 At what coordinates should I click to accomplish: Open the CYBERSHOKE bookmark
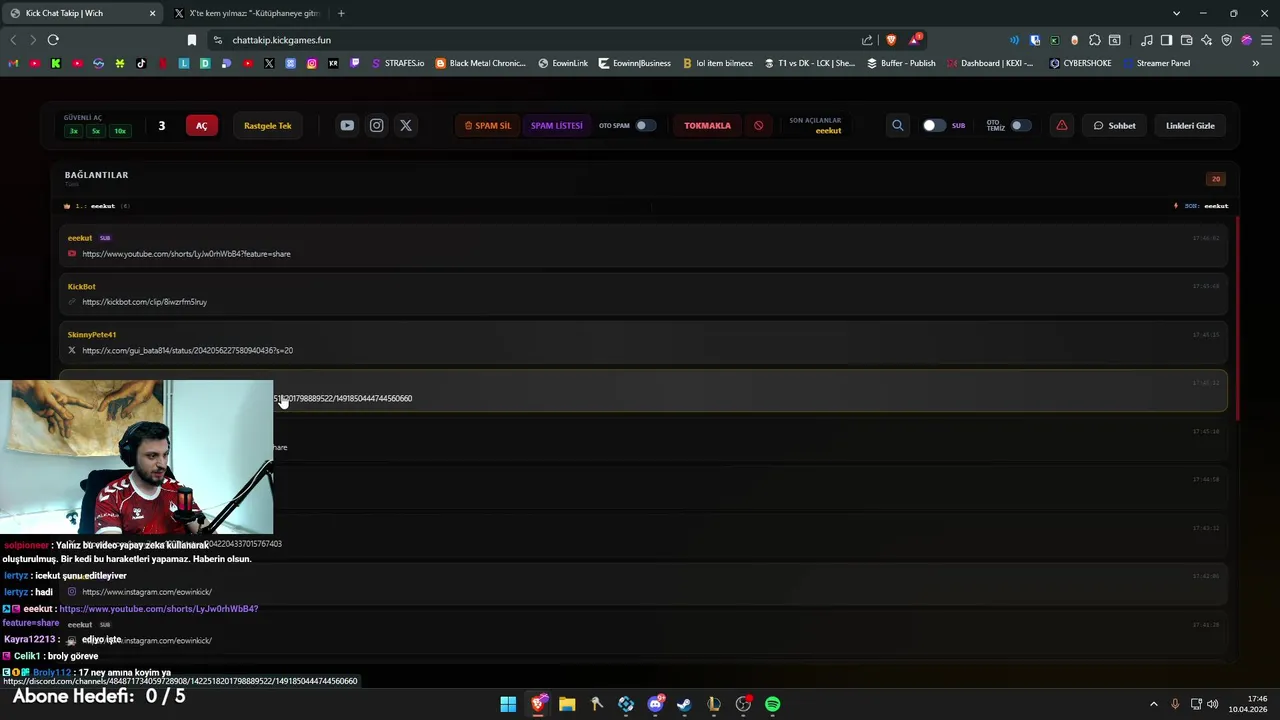(1080, 63)
